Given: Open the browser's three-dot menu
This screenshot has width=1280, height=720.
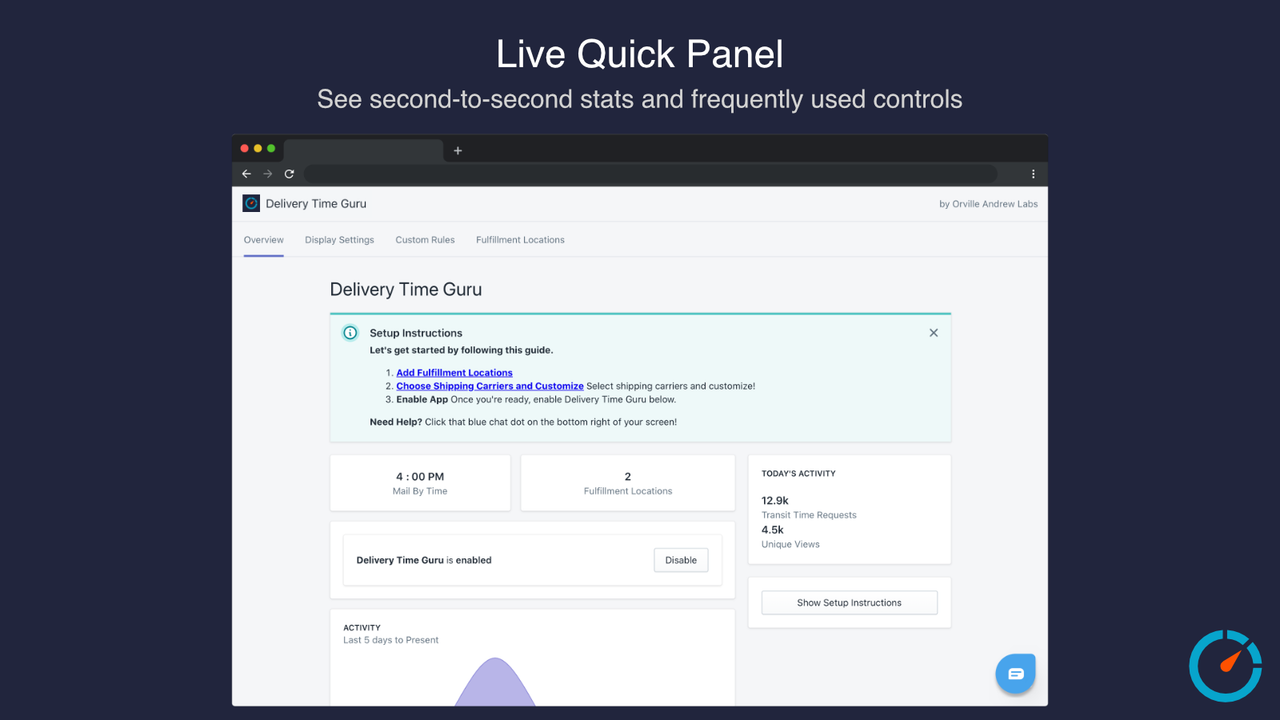Looking at the screenshot, I should (1033, 173).
